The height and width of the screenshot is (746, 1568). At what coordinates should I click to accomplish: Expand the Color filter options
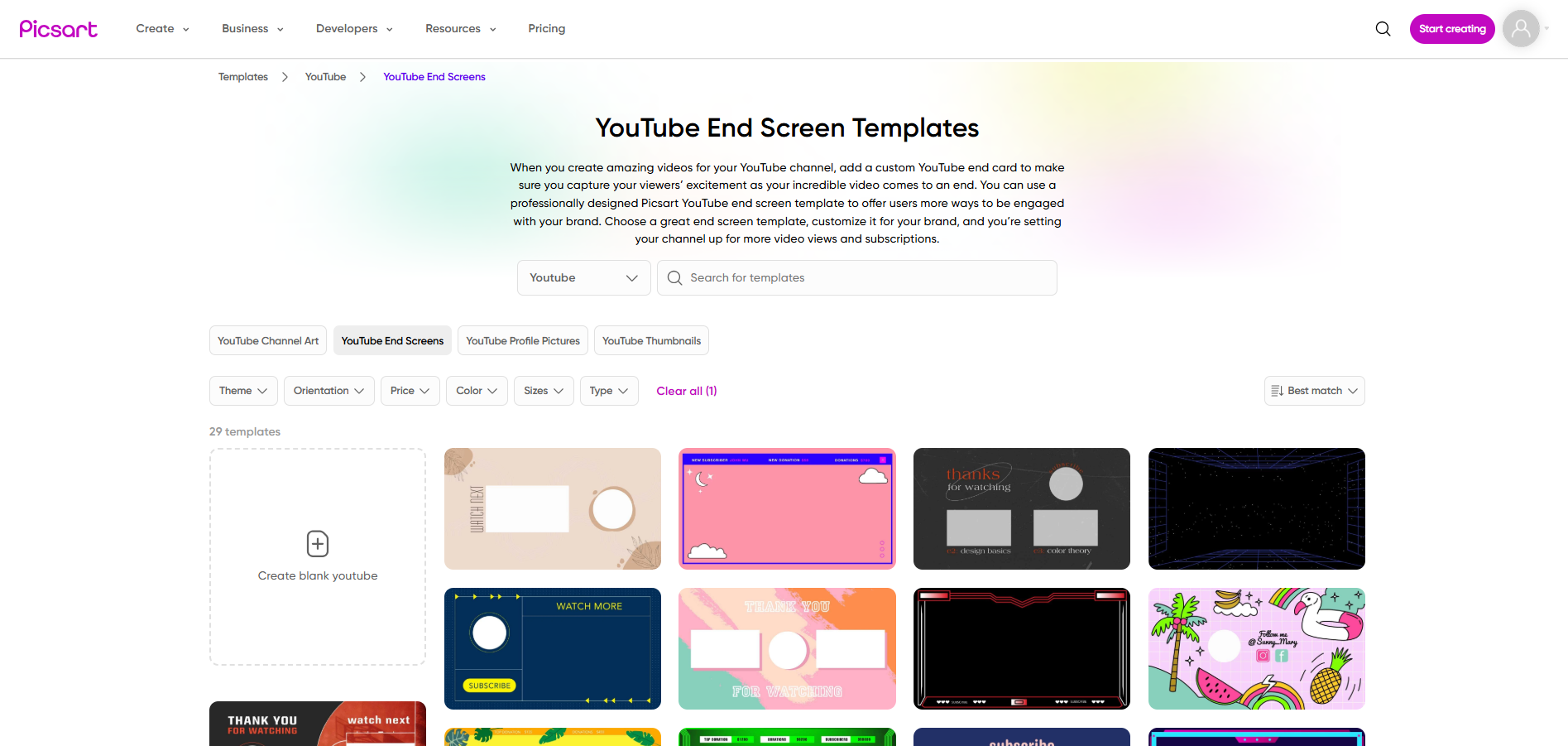(477, 390)
